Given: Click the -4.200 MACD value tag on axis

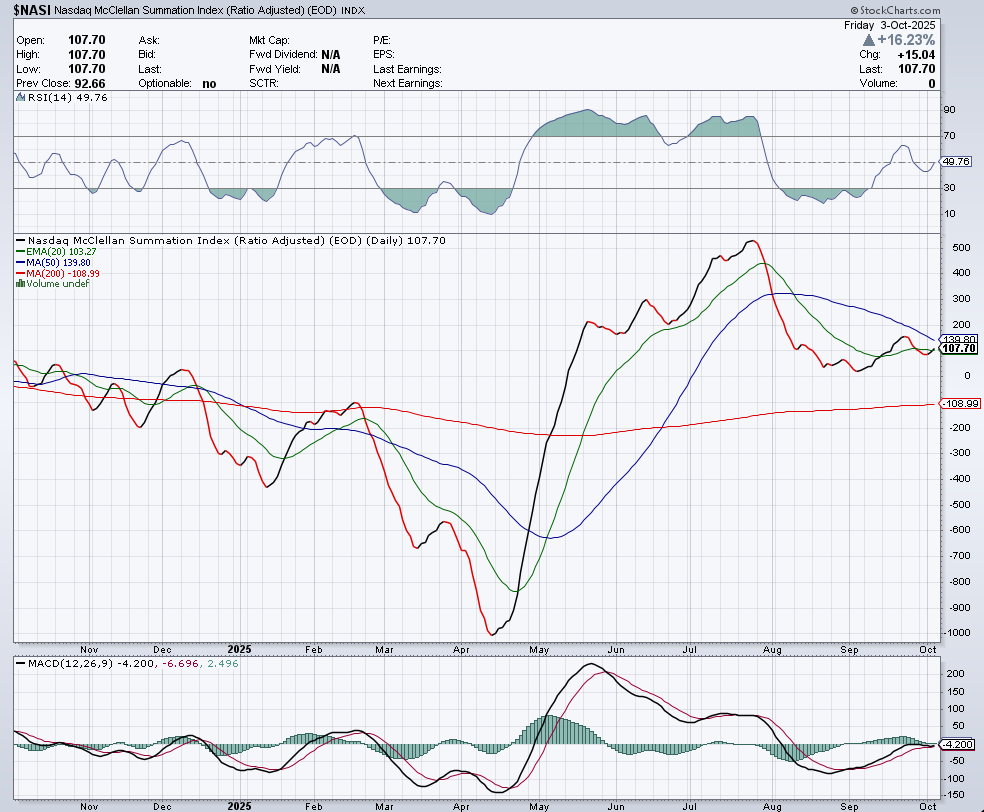Looking at the screenshot, I should click(958, 744).
